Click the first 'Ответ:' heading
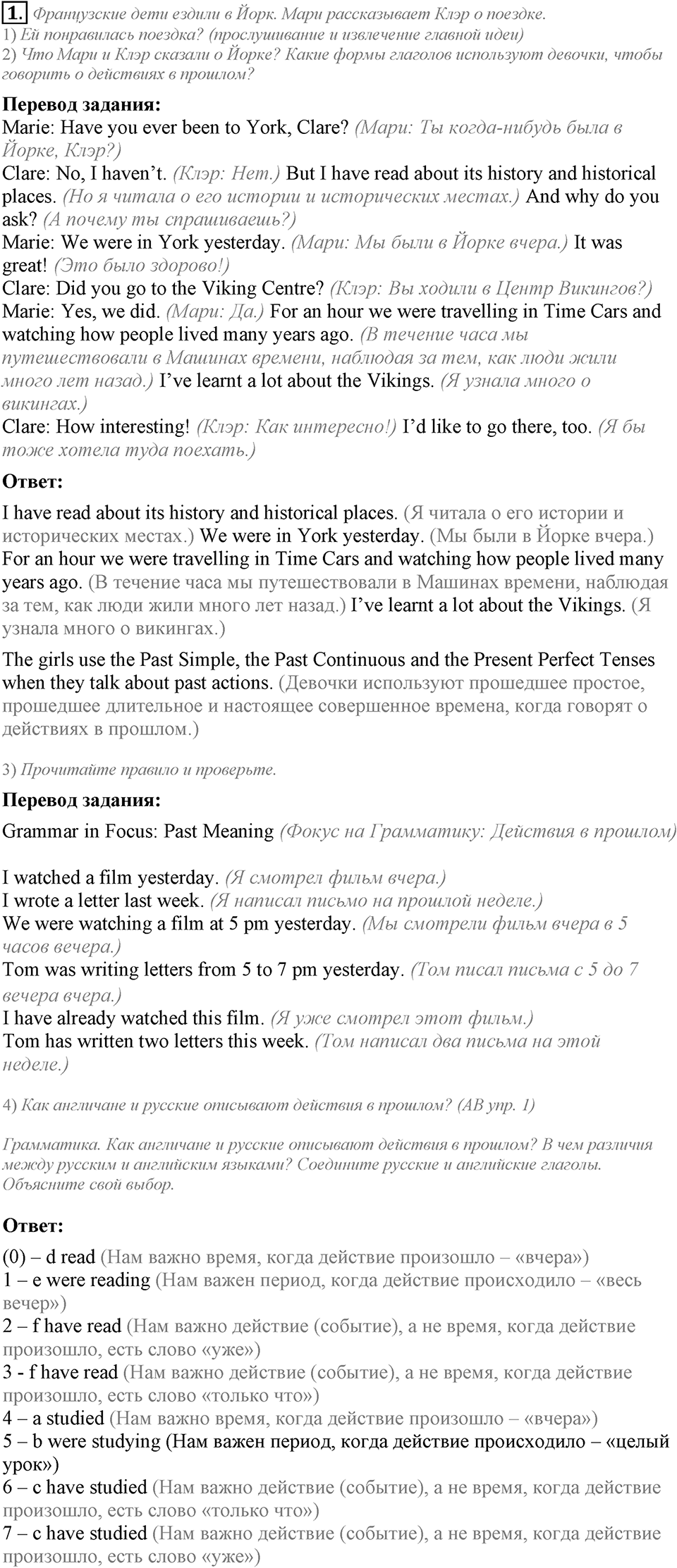 coord(33,482)
